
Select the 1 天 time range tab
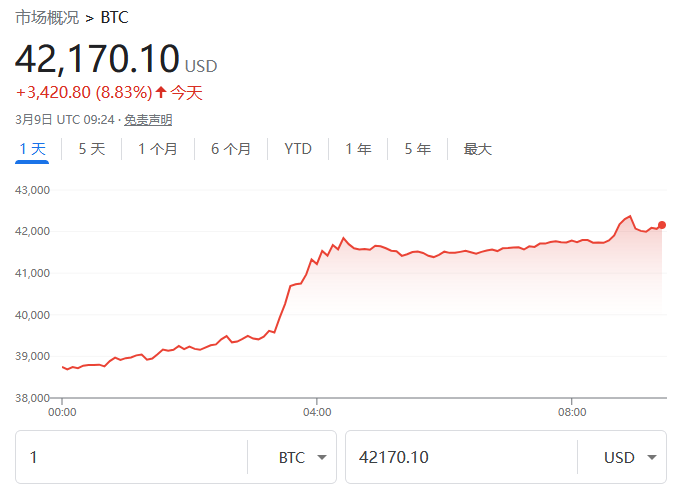point(33,149)
